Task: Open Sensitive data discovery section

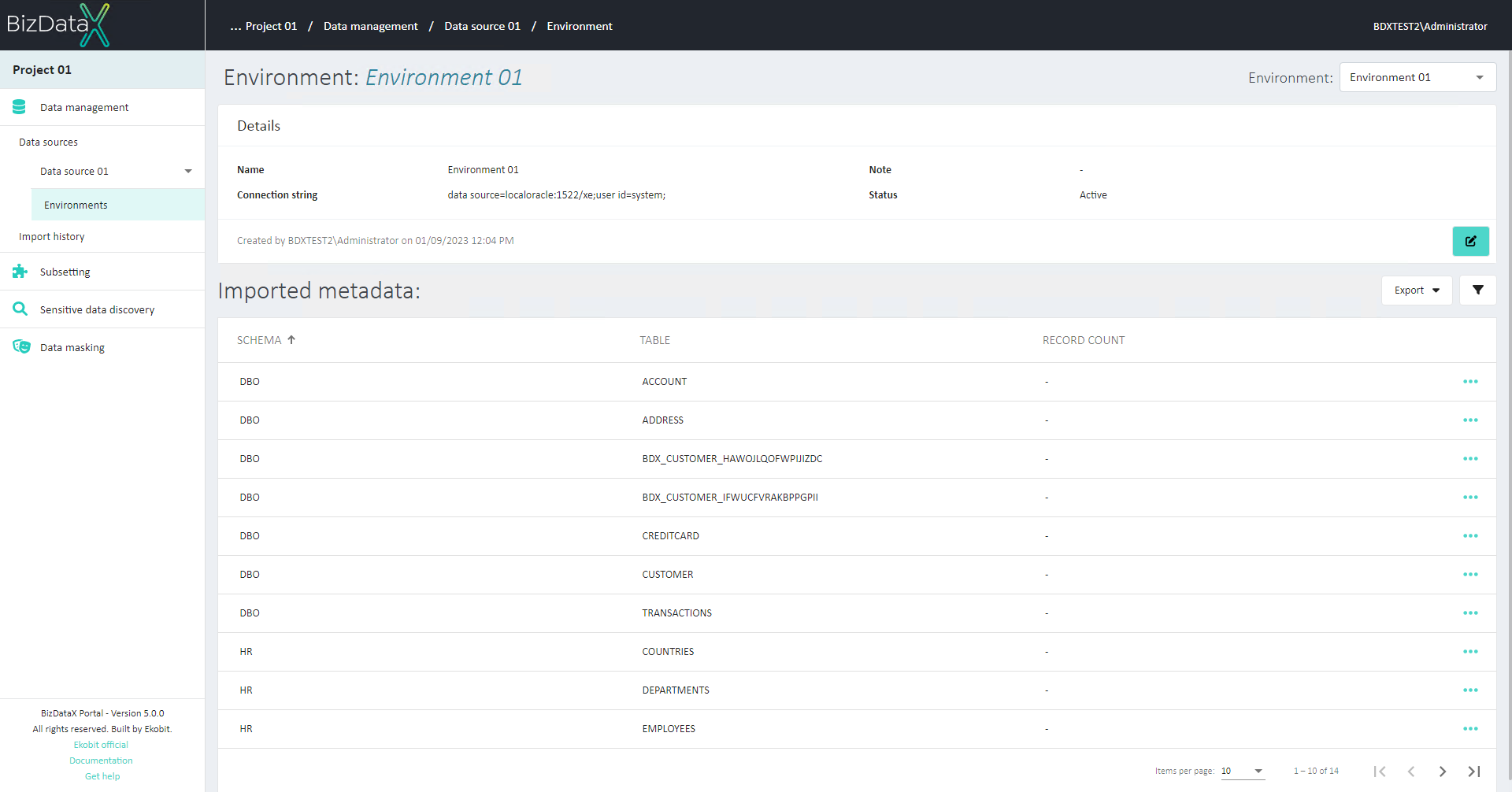Action: 102,309
